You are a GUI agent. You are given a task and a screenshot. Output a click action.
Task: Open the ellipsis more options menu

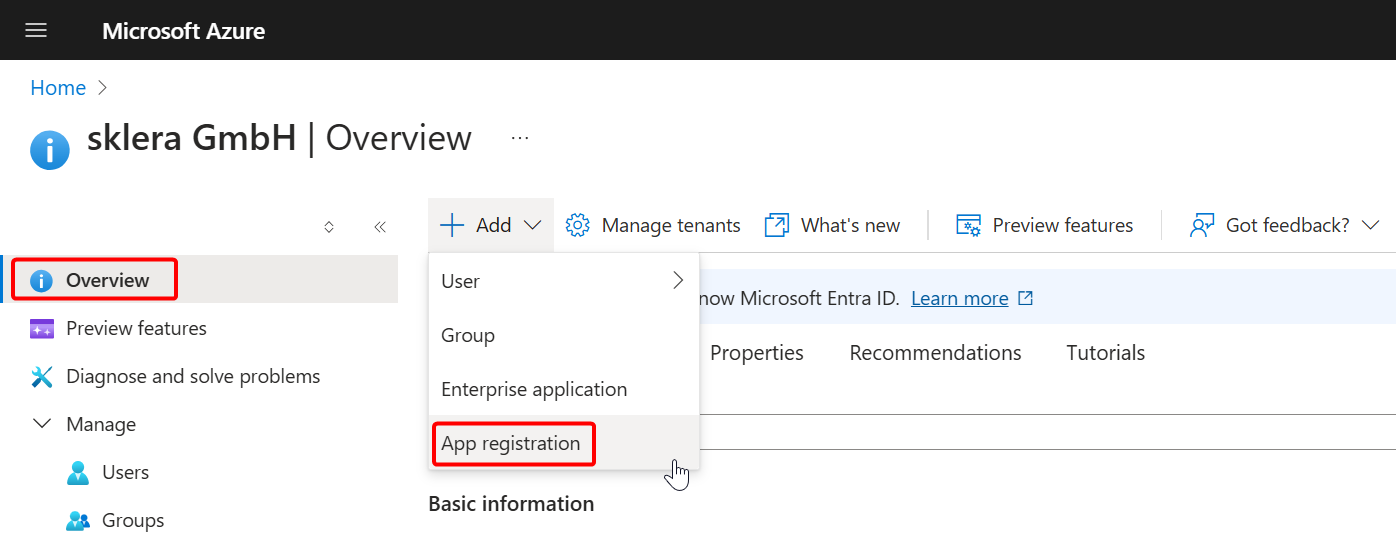pyautogui.click(x=520, y=138)
